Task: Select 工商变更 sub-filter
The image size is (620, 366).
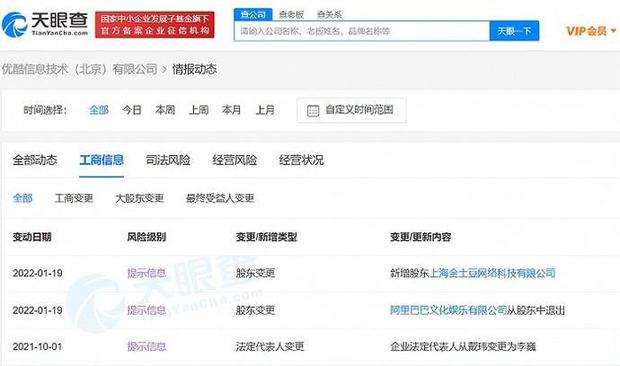Action: point(74,198)
